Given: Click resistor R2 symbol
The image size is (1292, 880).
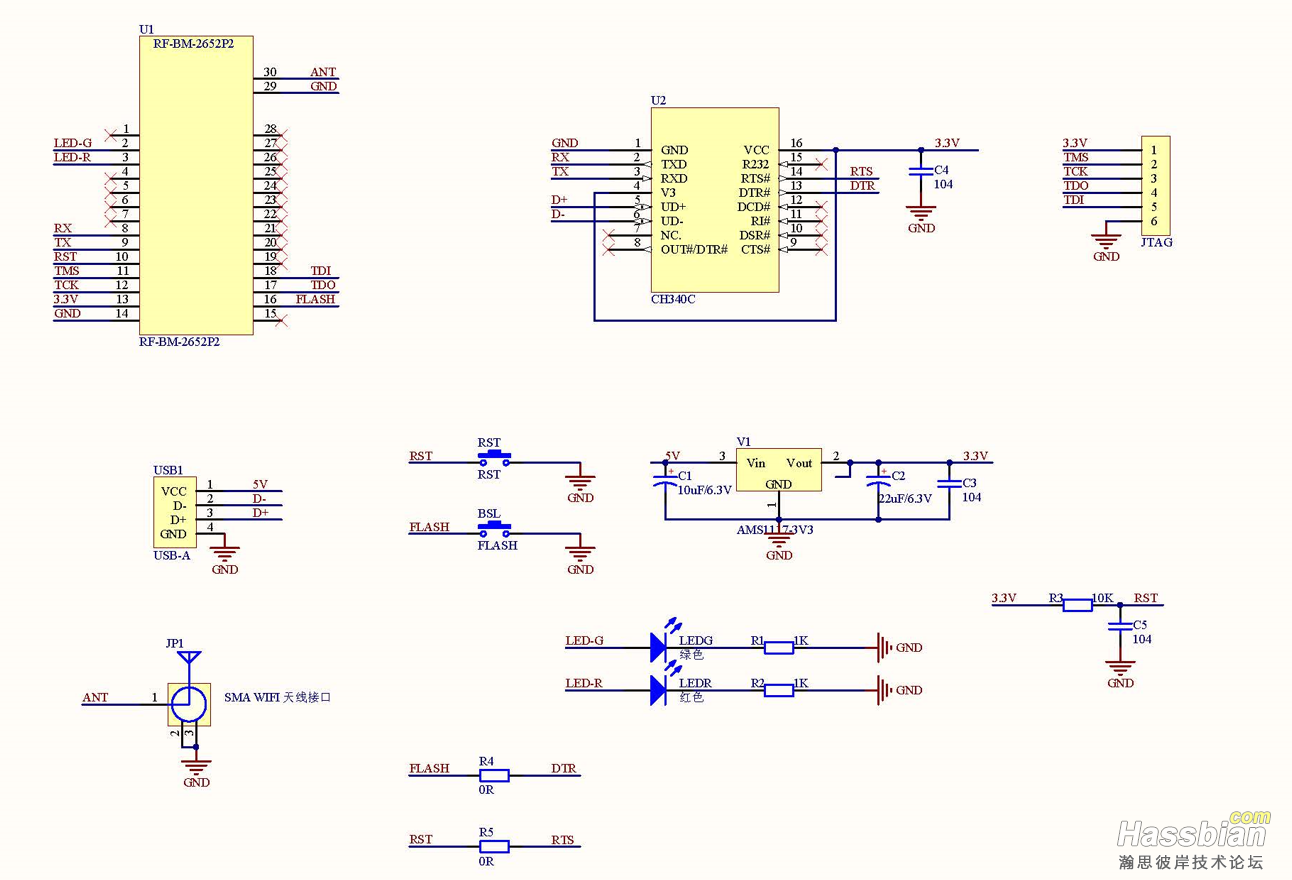Looking at the screenshot, I should click(x=779, y=690).
